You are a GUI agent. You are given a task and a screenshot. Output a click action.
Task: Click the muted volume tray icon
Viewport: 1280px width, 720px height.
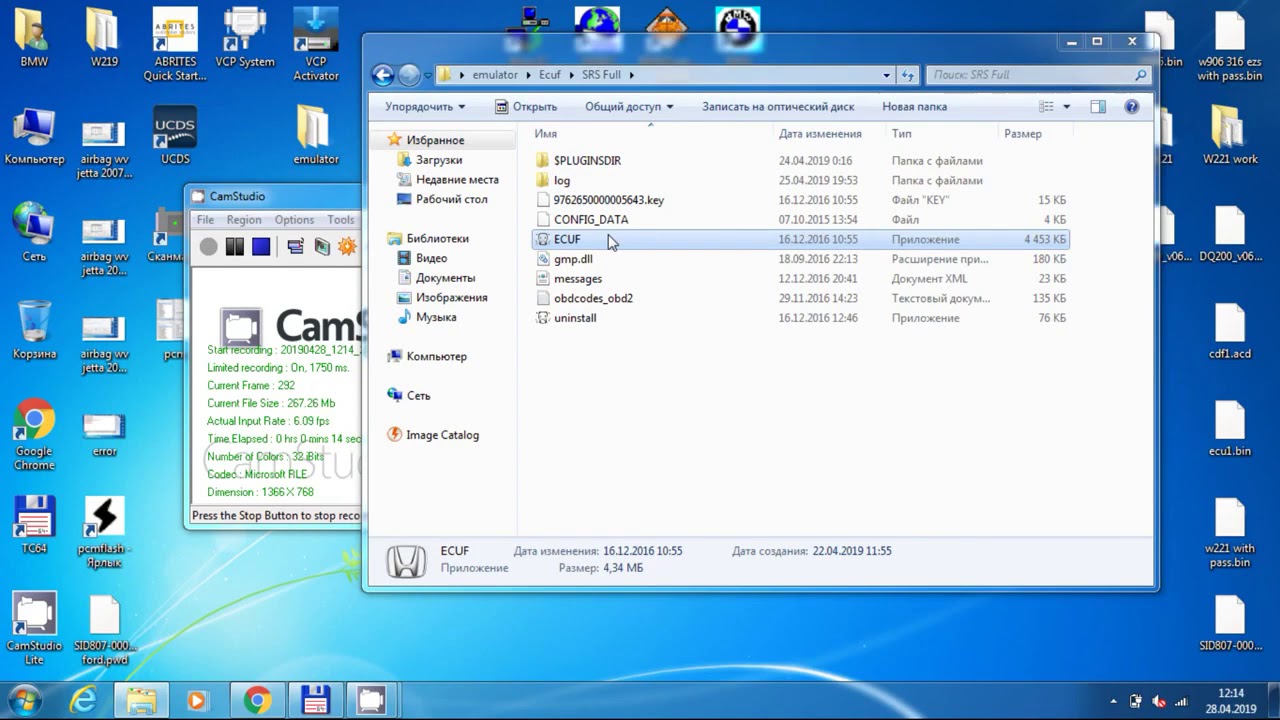[1159, 701]
